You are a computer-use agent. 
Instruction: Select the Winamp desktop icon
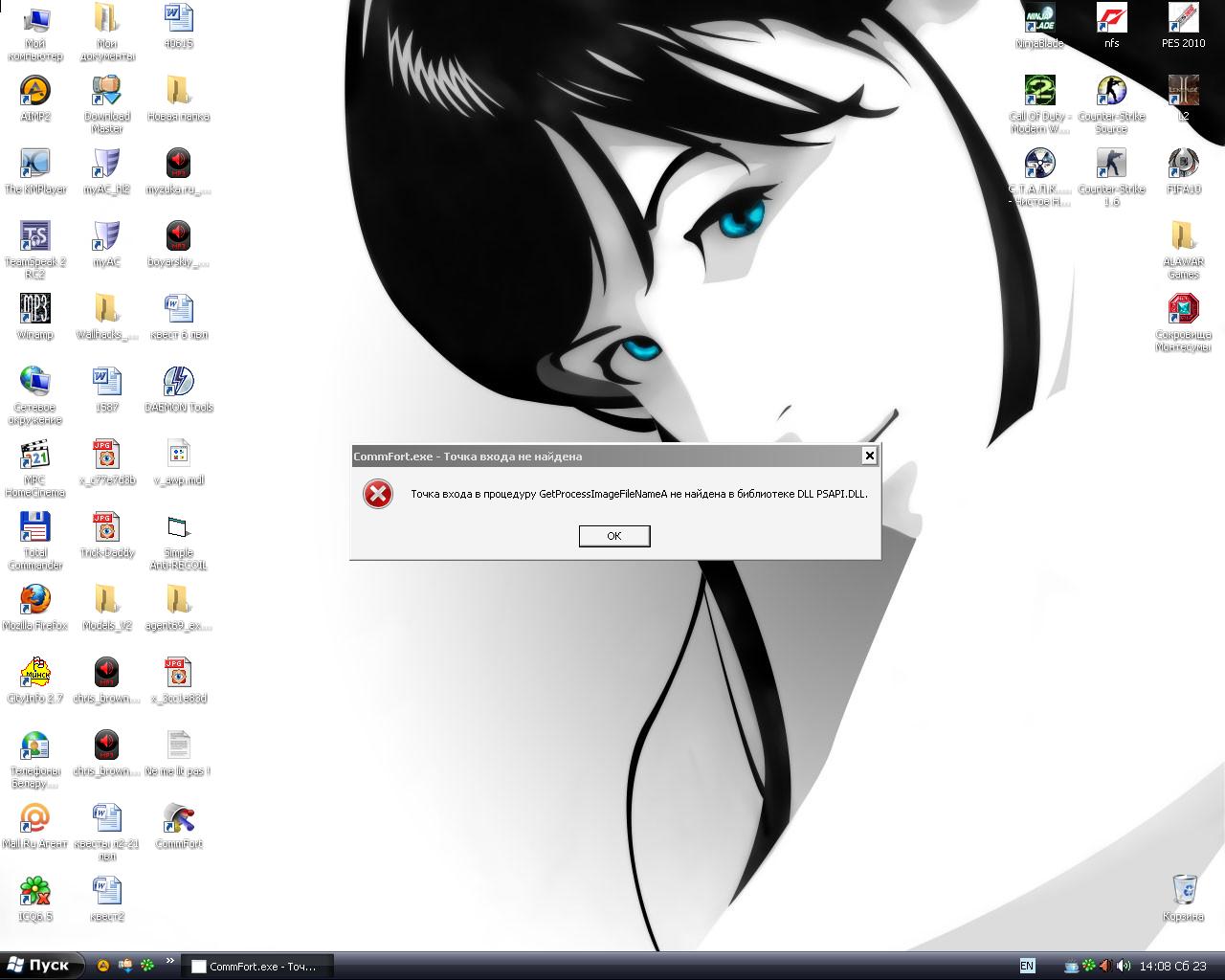[x=35, y=310]
